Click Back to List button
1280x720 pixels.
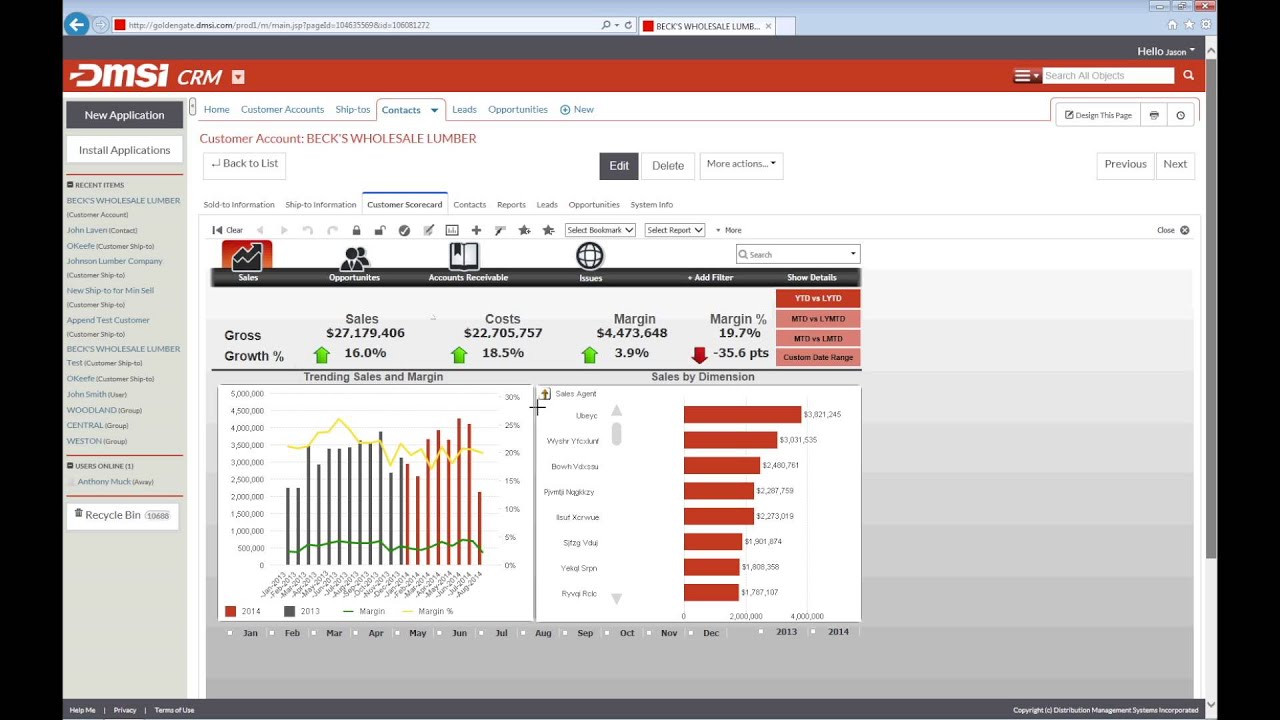coord(245,164)
